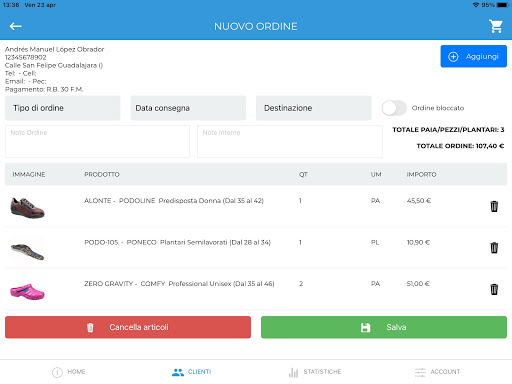Viewport: 512px width, 384px height.
Task: Click the QT column header
Action: point(303,174)
